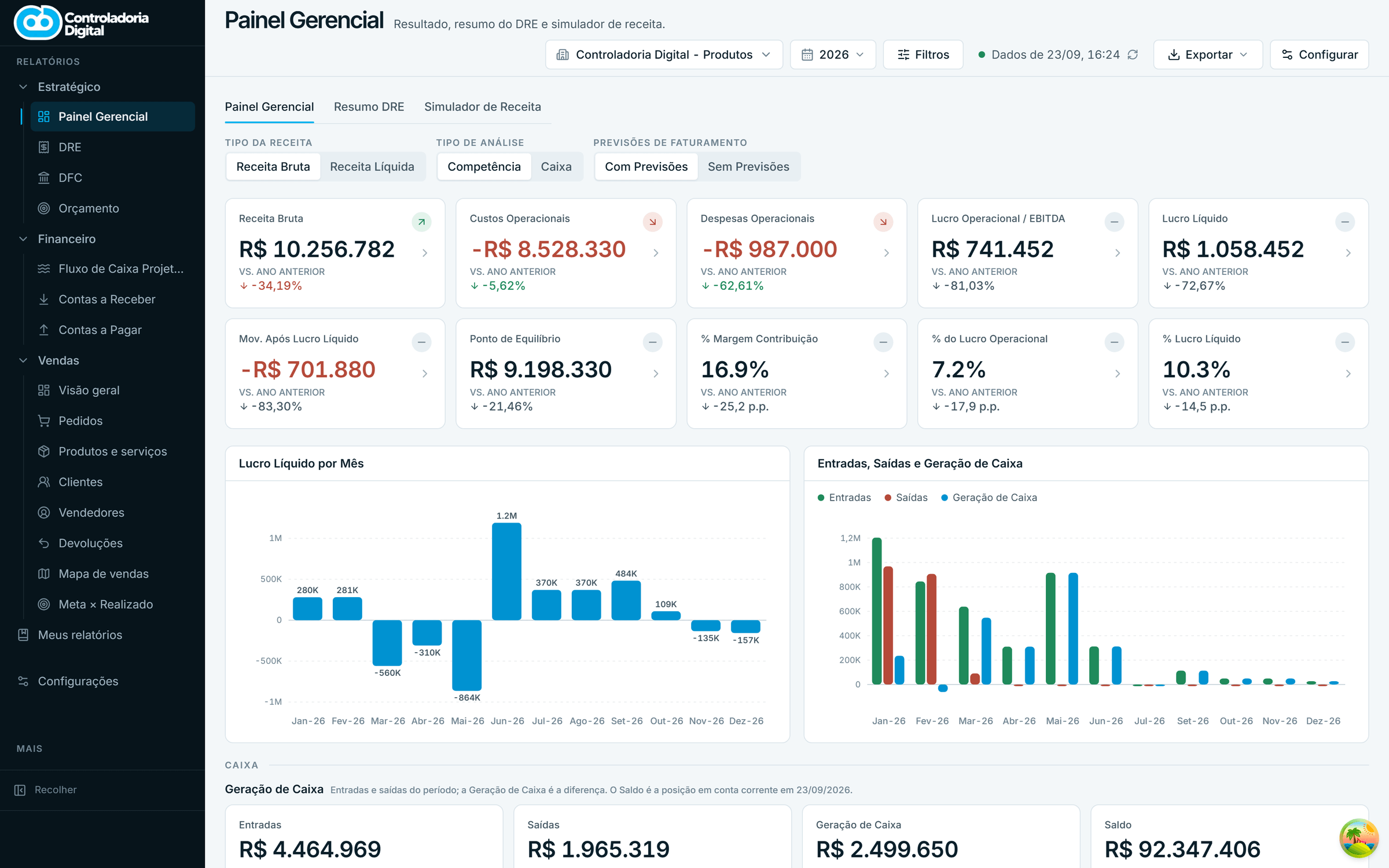The image size is (1389, 868).
Task: Open Pedidos cart item
Action: [x=113, y=421]
